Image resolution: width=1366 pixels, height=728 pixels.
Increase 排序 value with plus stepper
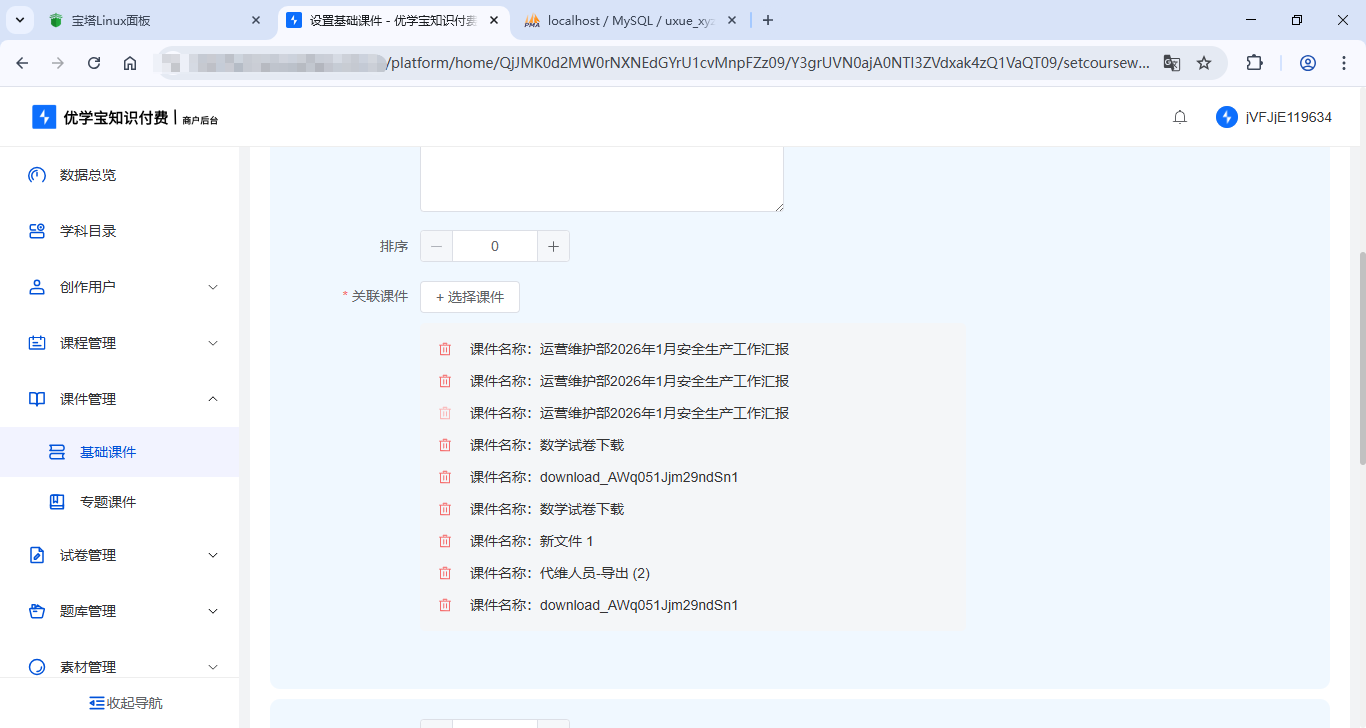click(x=553, y=245)
